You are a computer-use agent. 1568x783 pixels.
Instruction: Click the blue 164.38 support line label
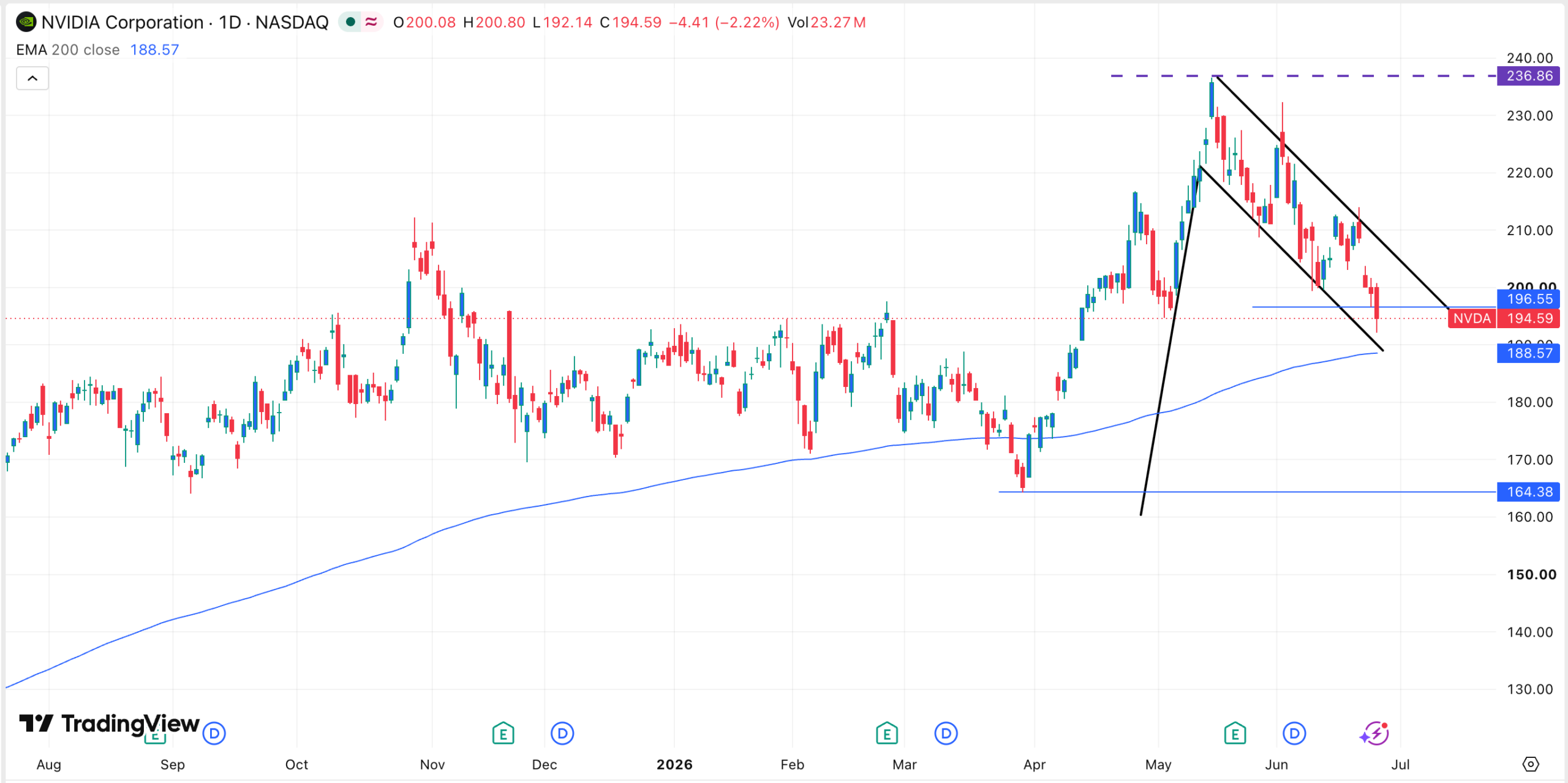pos(1528,492)
